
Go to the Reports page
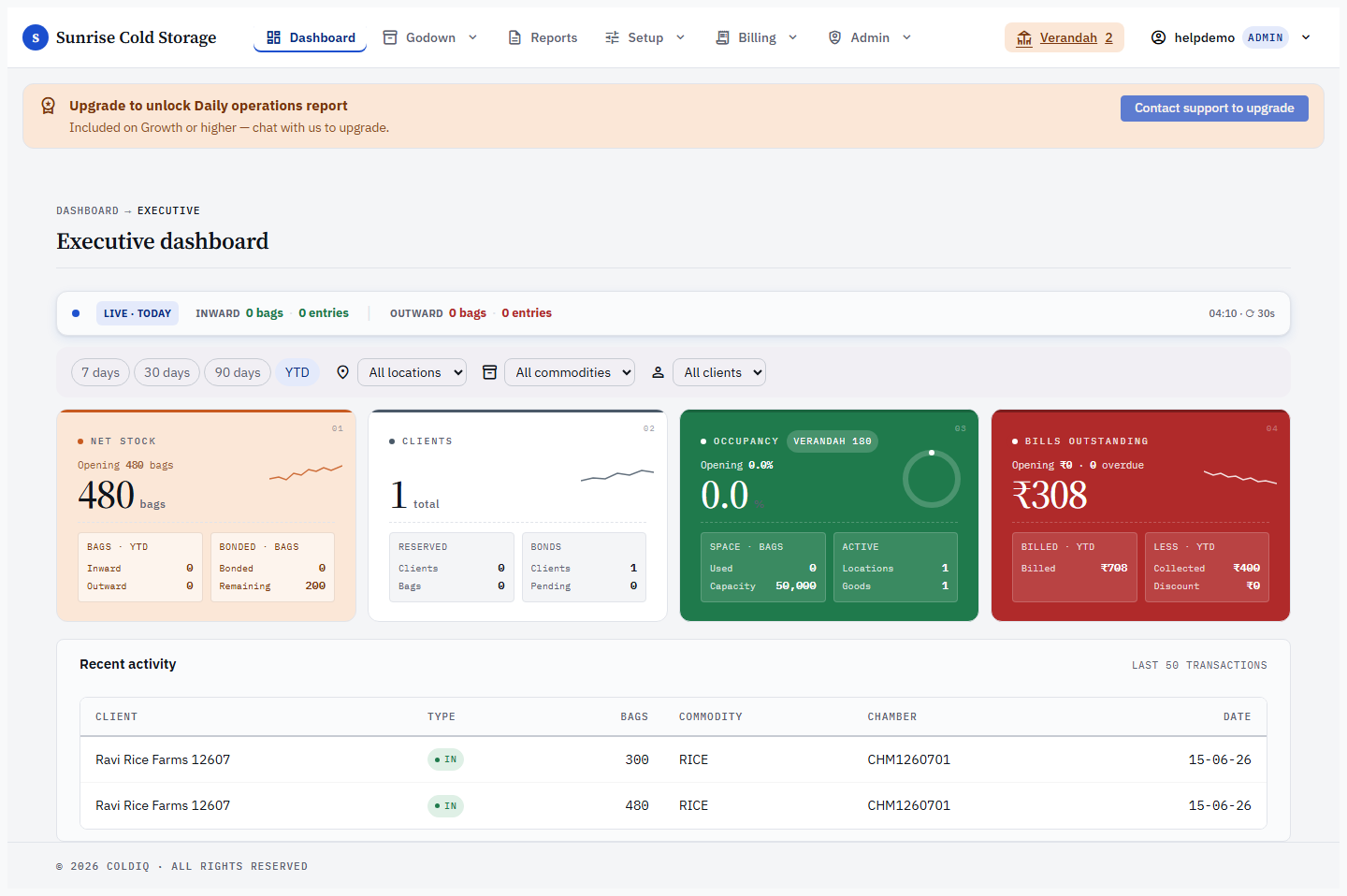pos(543,37)
